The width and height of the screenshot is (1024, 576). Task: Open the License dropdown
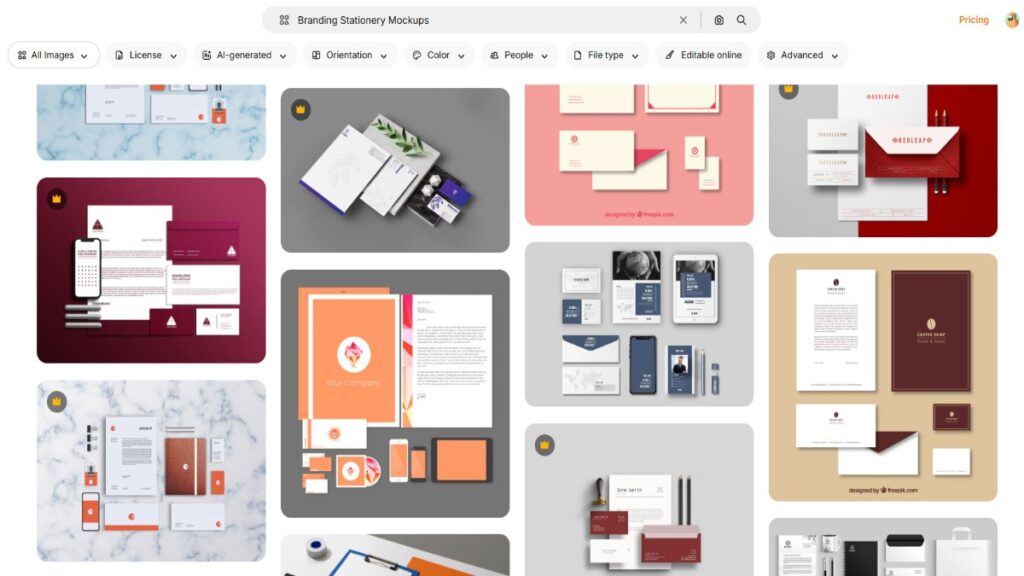[x=146, y=55]
